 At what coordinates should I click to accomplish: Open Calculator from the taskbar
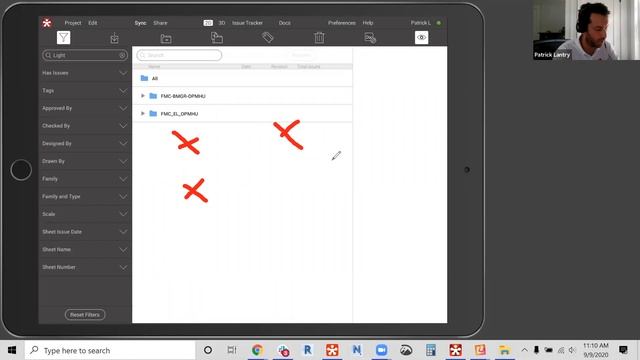(431, 350)
